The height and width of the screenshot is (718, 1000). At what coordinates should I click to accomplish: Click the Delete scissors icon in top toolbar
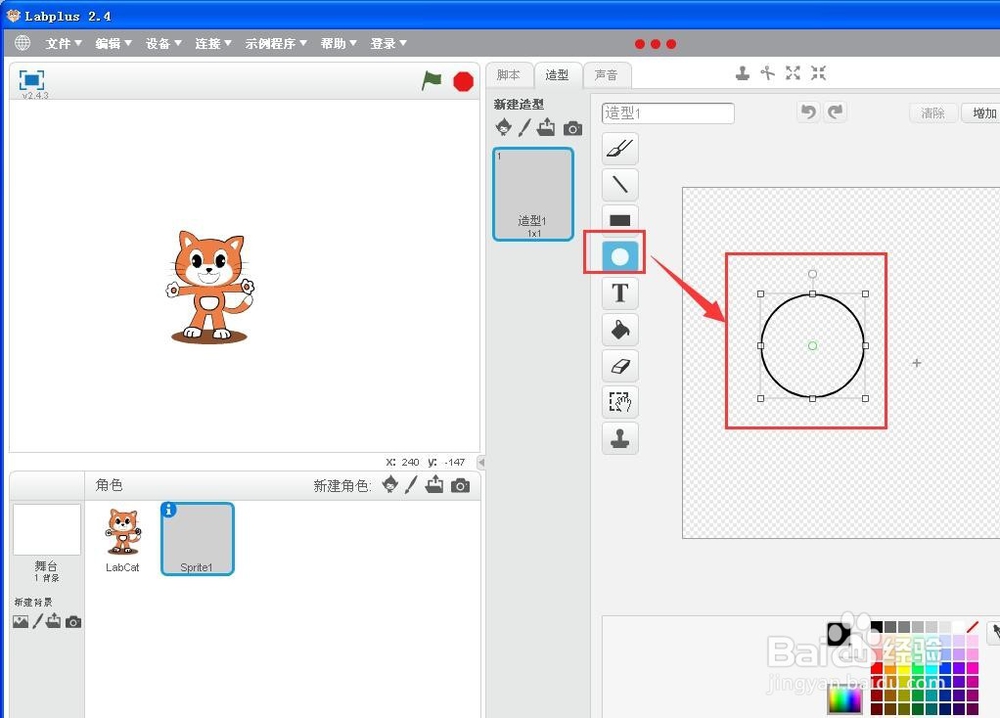[x=768, y=73]
